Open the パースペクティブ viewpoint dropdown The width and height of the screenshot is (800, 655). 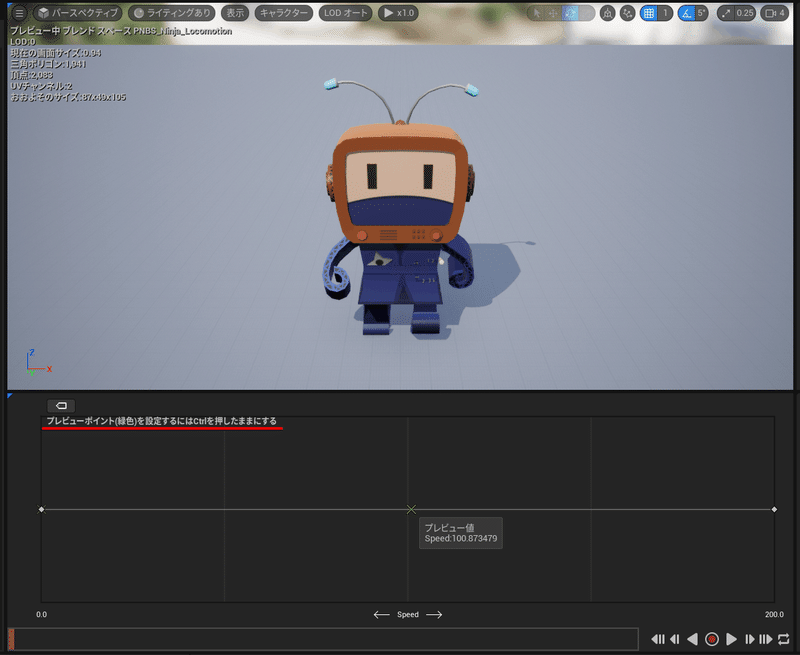tap(80, 13)
